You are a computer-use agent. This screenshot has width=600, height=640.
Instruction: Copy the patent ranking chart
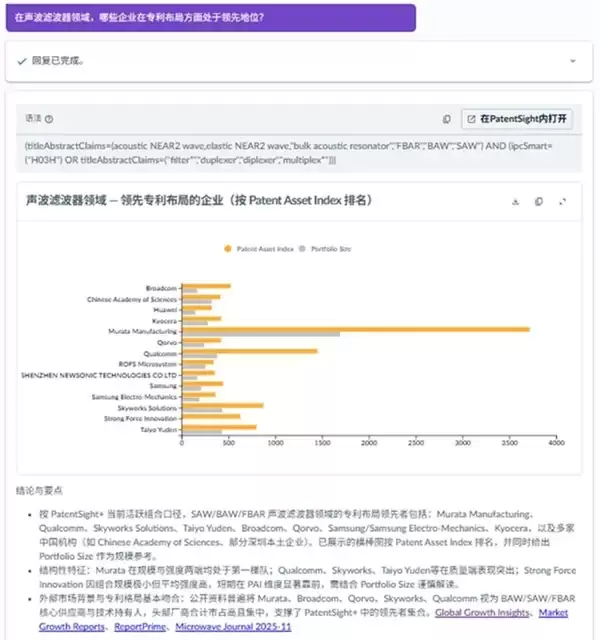539,201
